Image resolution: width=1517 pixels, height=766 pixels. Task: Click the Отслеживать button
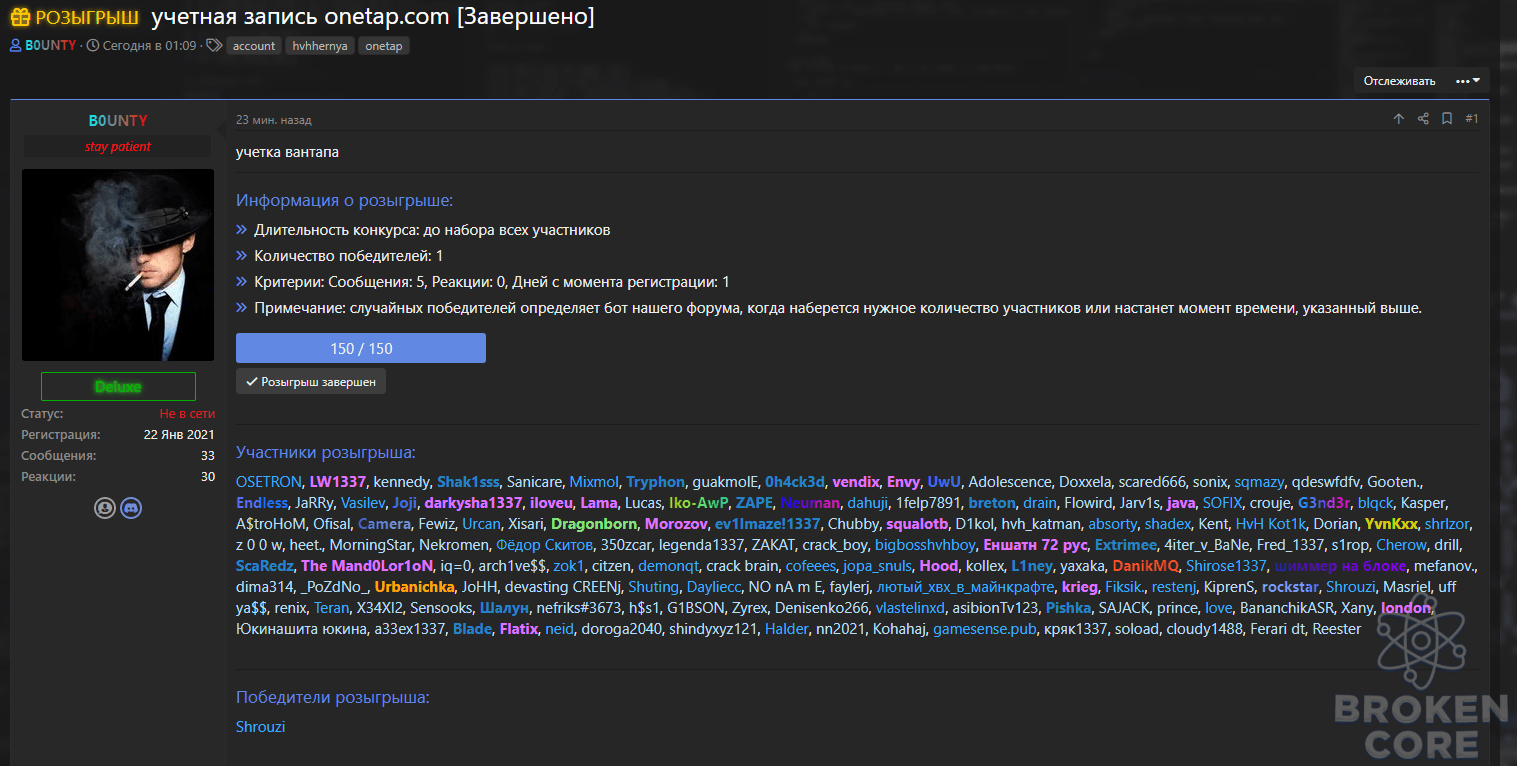pos(1399,81)
